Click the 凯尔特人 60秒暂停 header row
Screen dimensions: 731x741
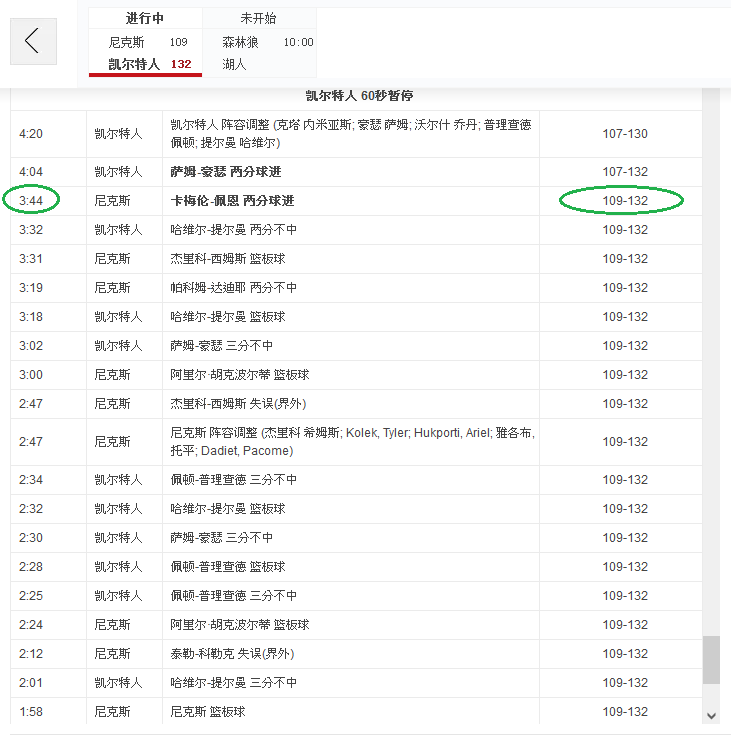coord(360,96)
